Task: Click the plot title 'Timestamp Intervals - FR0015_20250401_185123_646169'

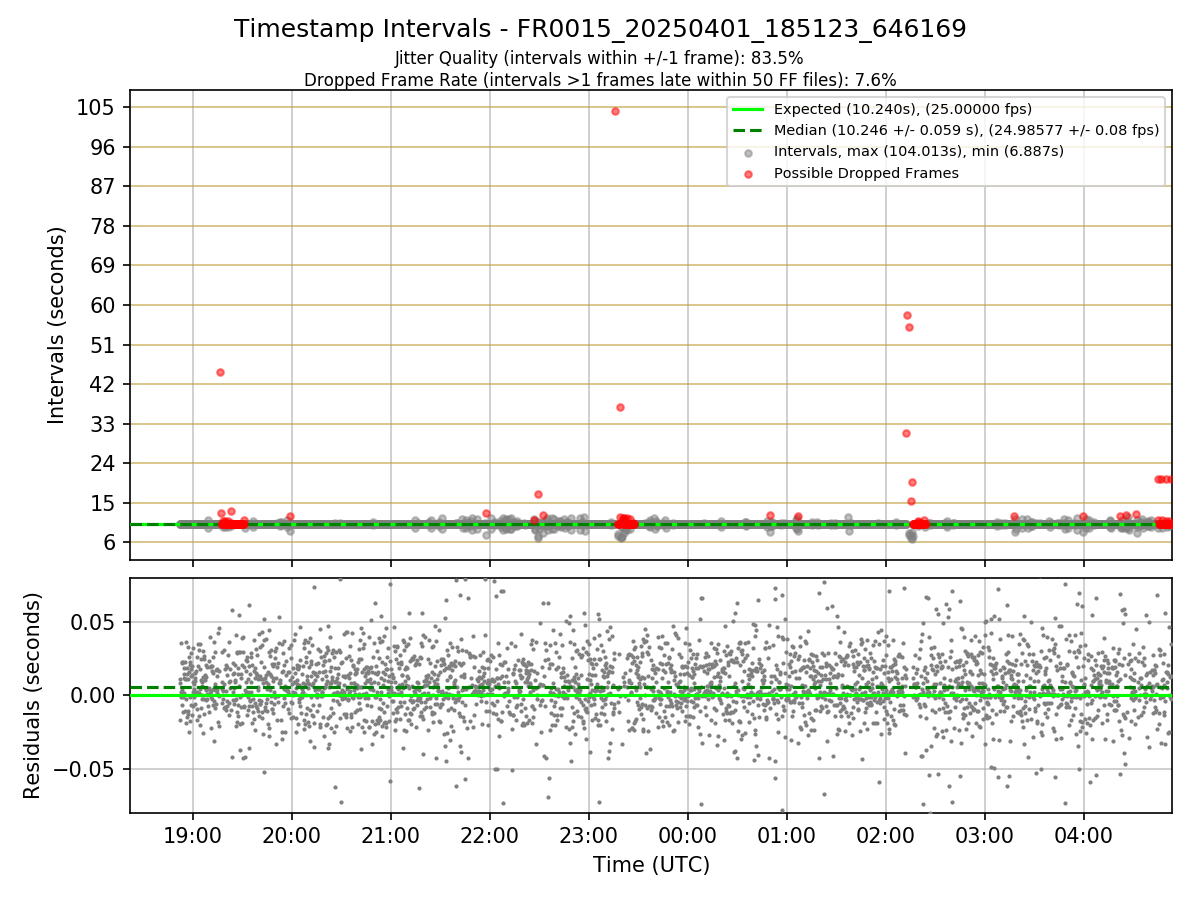Action: (600, 29)
